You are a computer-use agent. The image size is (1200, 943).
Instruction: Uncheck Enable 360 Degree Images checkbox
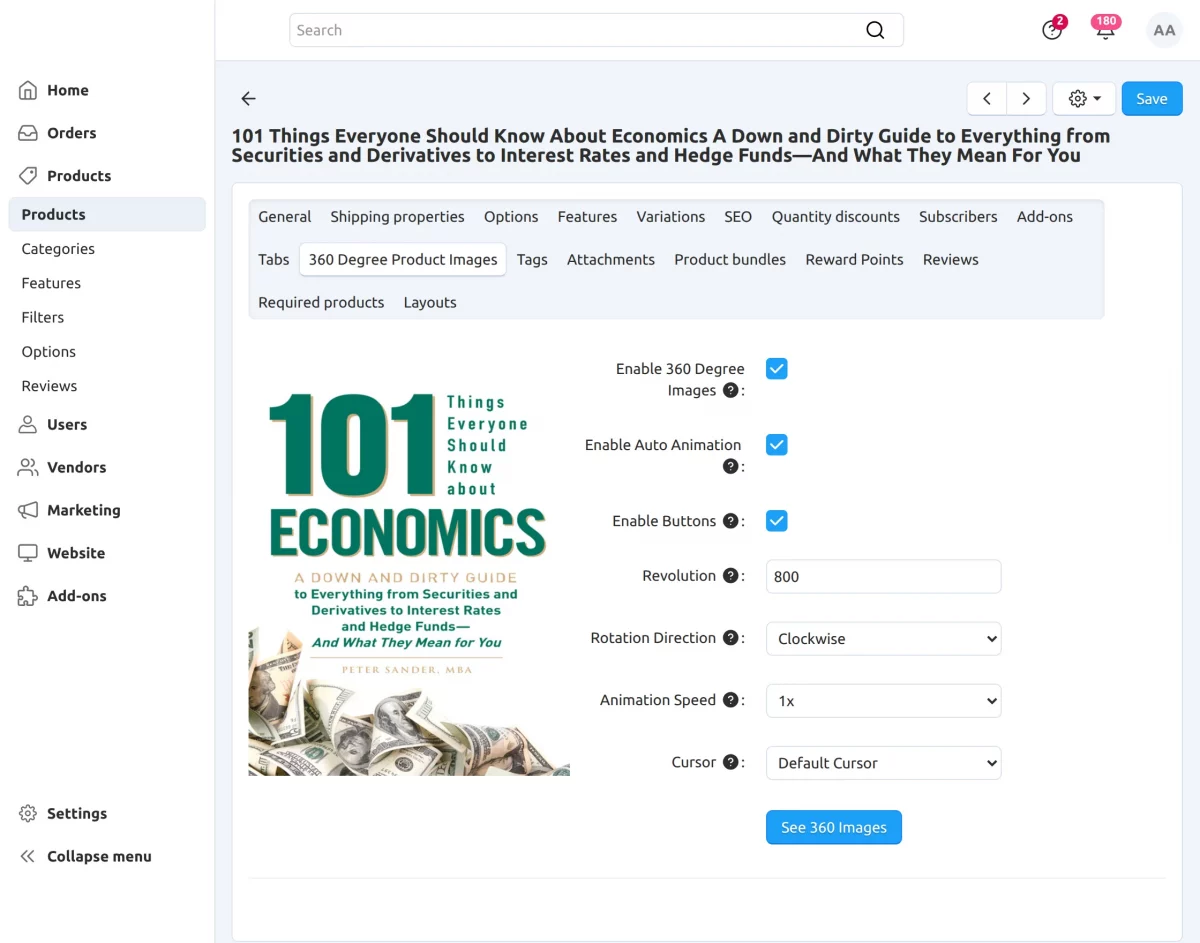pos(777,369)
